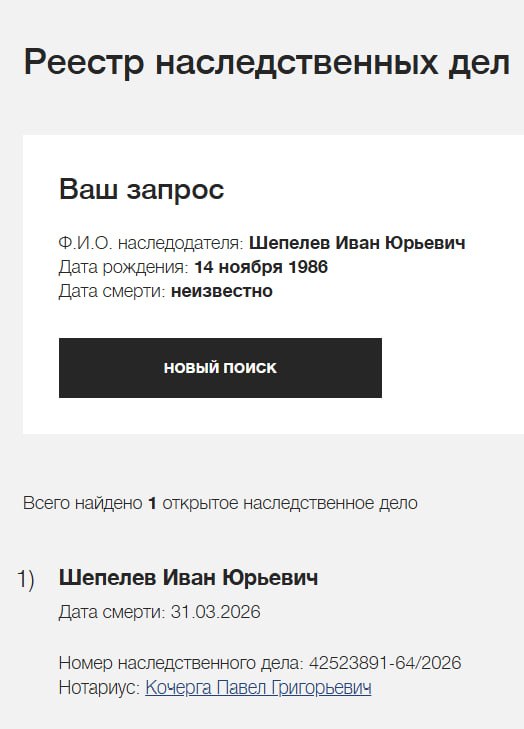Click bold count 1 in results summary

152,503
